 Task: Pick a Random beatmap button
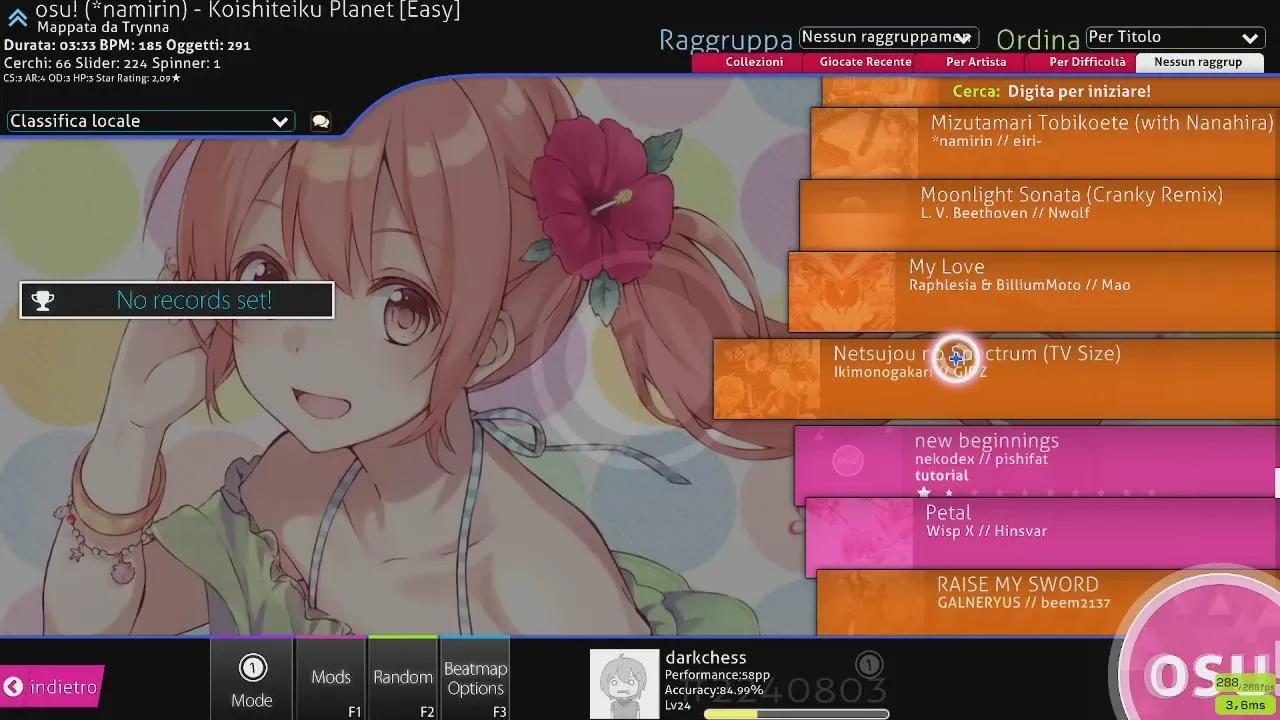click(x=403, y=679)
